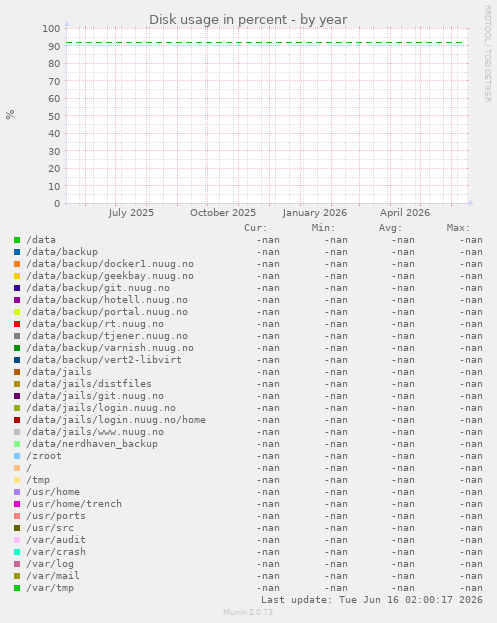Select the /usr/home/trench label
The height and width of the screenshot is (623, 497).
(74, 504)
